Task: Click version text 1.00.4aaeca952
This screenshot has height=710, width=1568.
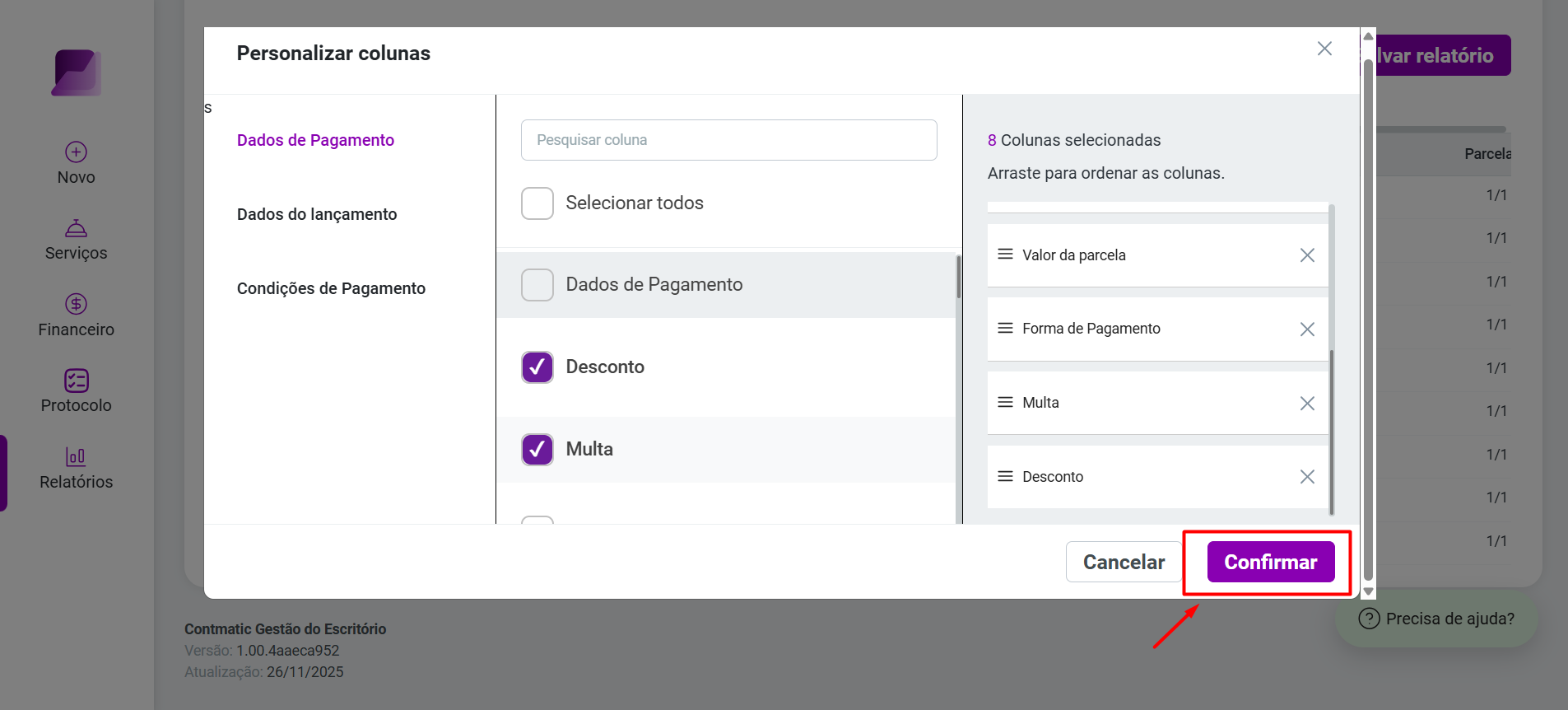Action: pos(288,651)
